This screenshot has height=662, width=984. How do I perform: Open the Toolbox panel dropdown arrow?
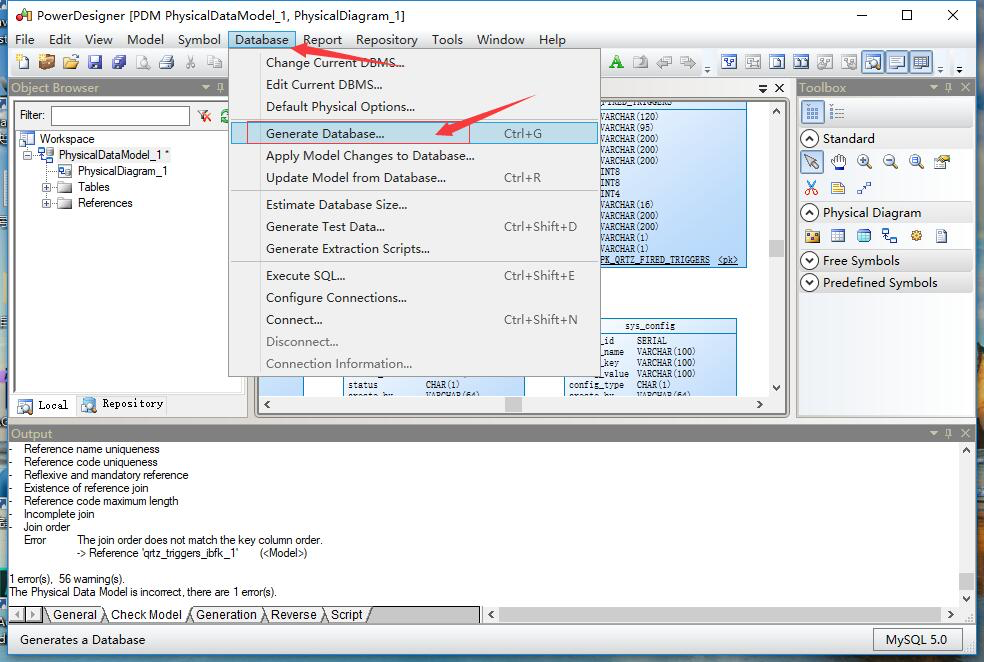point(933,87)
